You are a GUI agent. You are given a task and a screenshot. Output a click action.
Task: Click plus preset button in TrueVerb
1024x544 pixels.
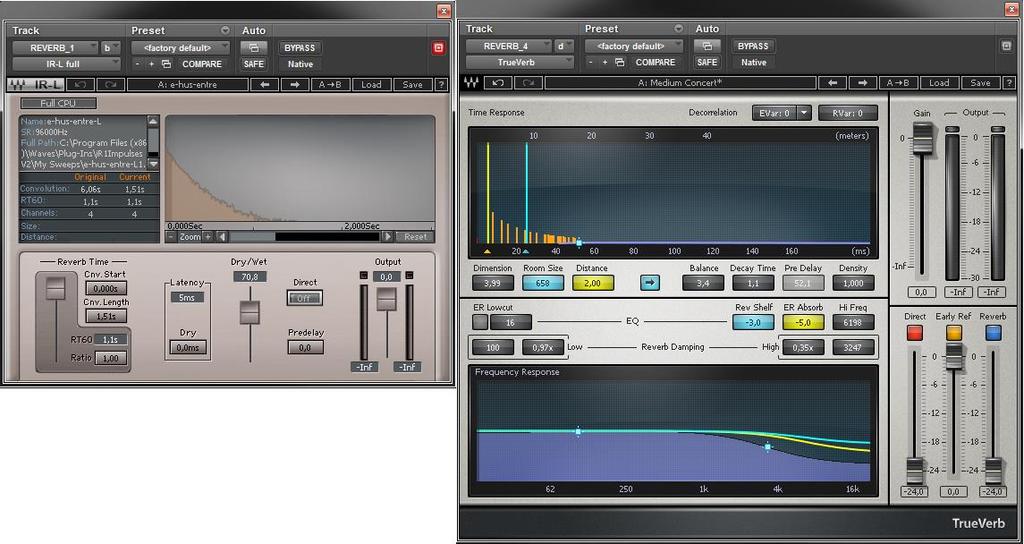[605, 62]
